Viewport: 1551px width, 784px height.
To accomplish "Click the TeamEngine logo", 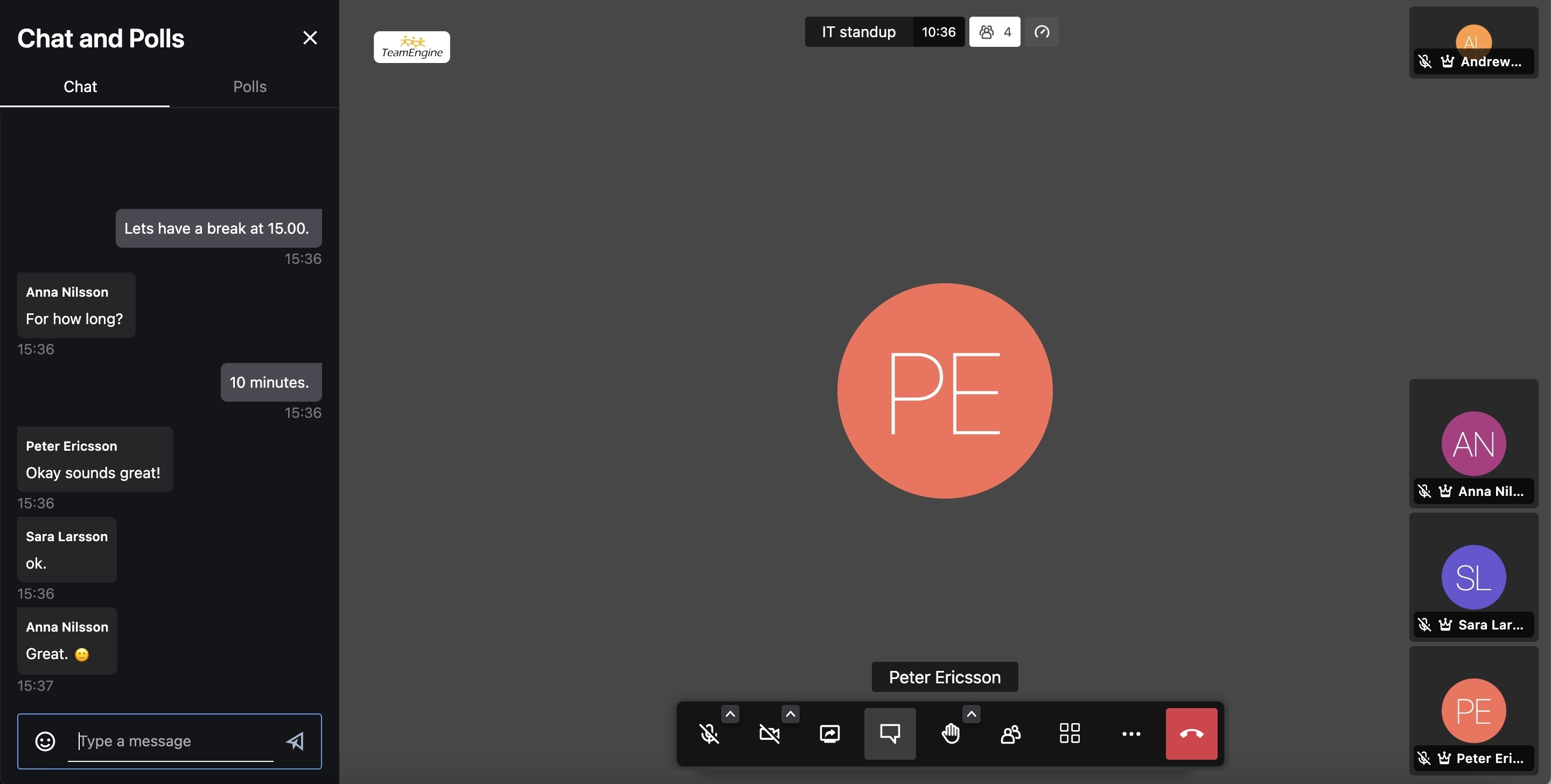I will point(412,47).
